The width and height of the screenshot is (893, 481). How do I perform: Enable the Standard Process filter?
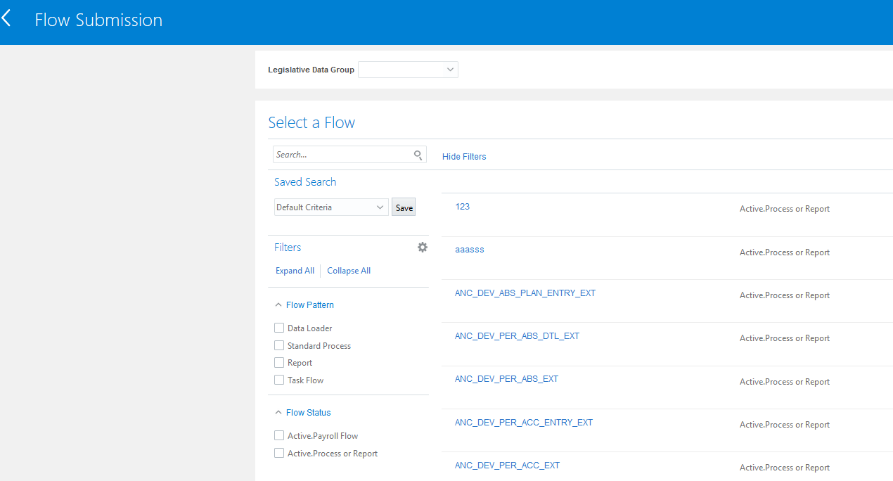tap(279, 346)
